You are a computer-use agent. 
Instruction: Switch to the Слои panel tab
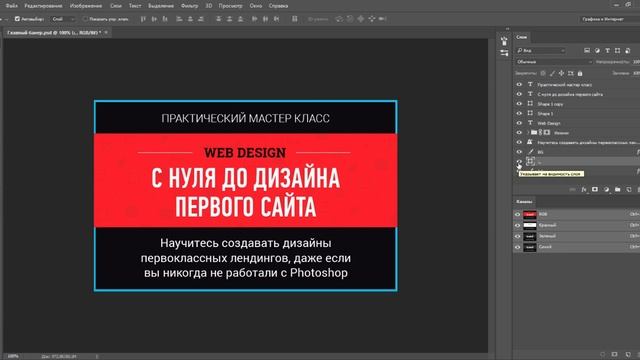(x=521, y=37)
